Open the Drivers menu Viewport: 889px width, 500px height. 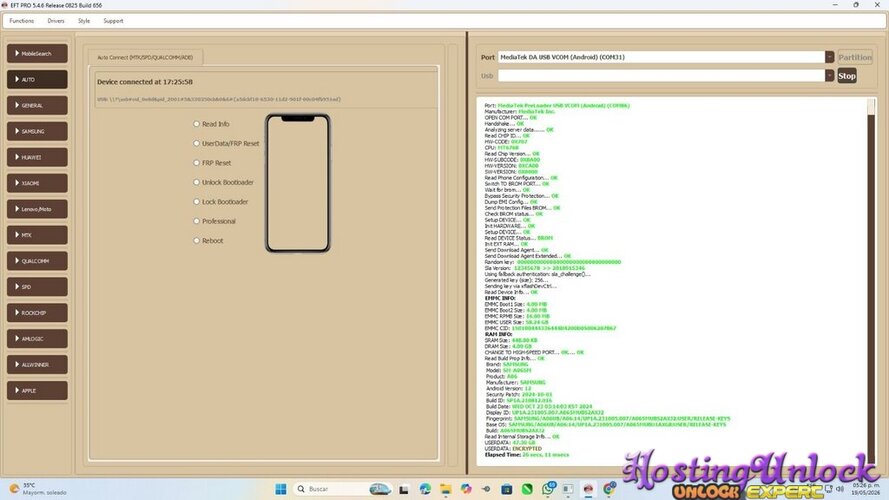click(x=56, y=21)
